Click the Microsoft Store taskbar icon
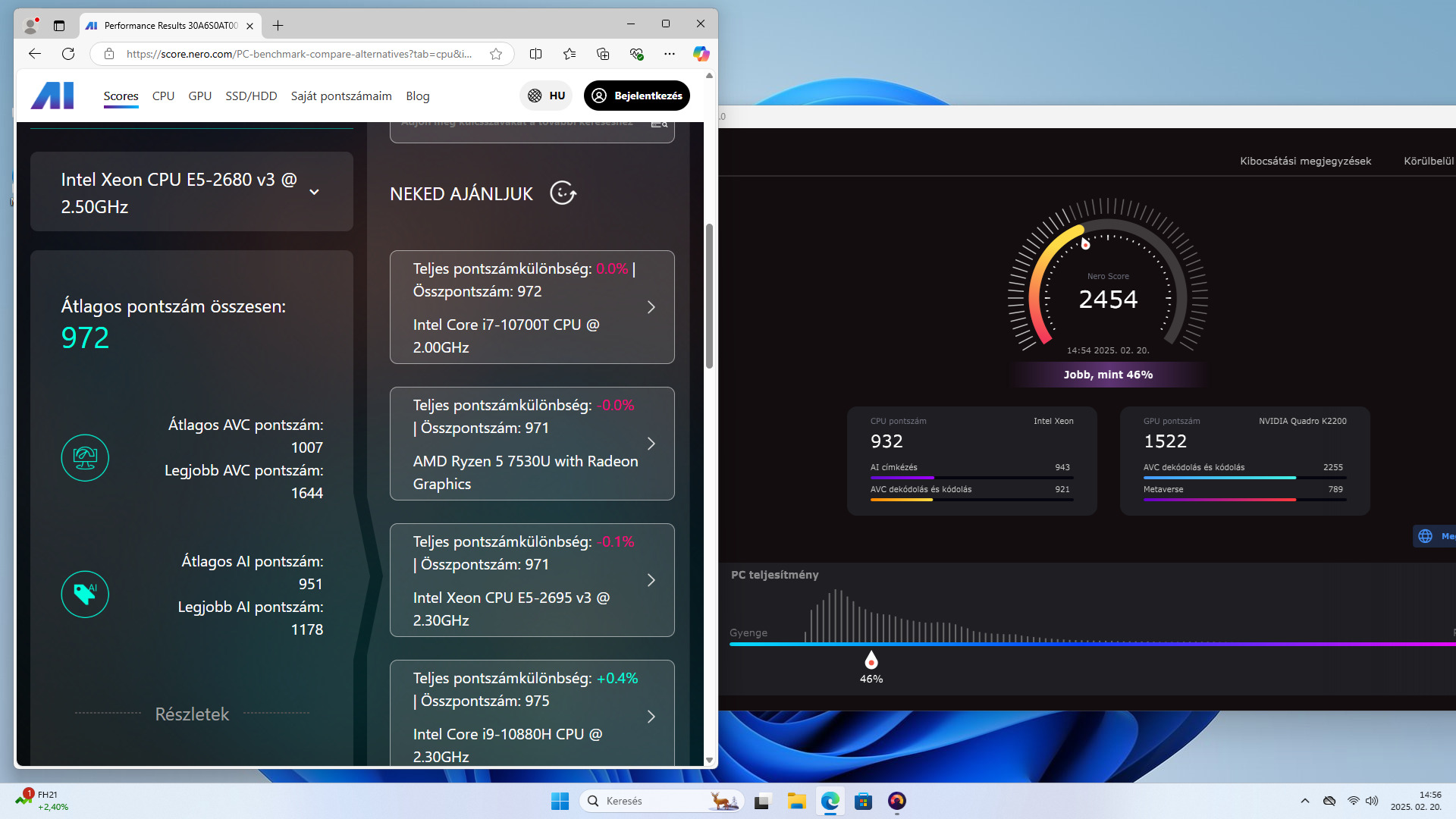 (863, 801)
